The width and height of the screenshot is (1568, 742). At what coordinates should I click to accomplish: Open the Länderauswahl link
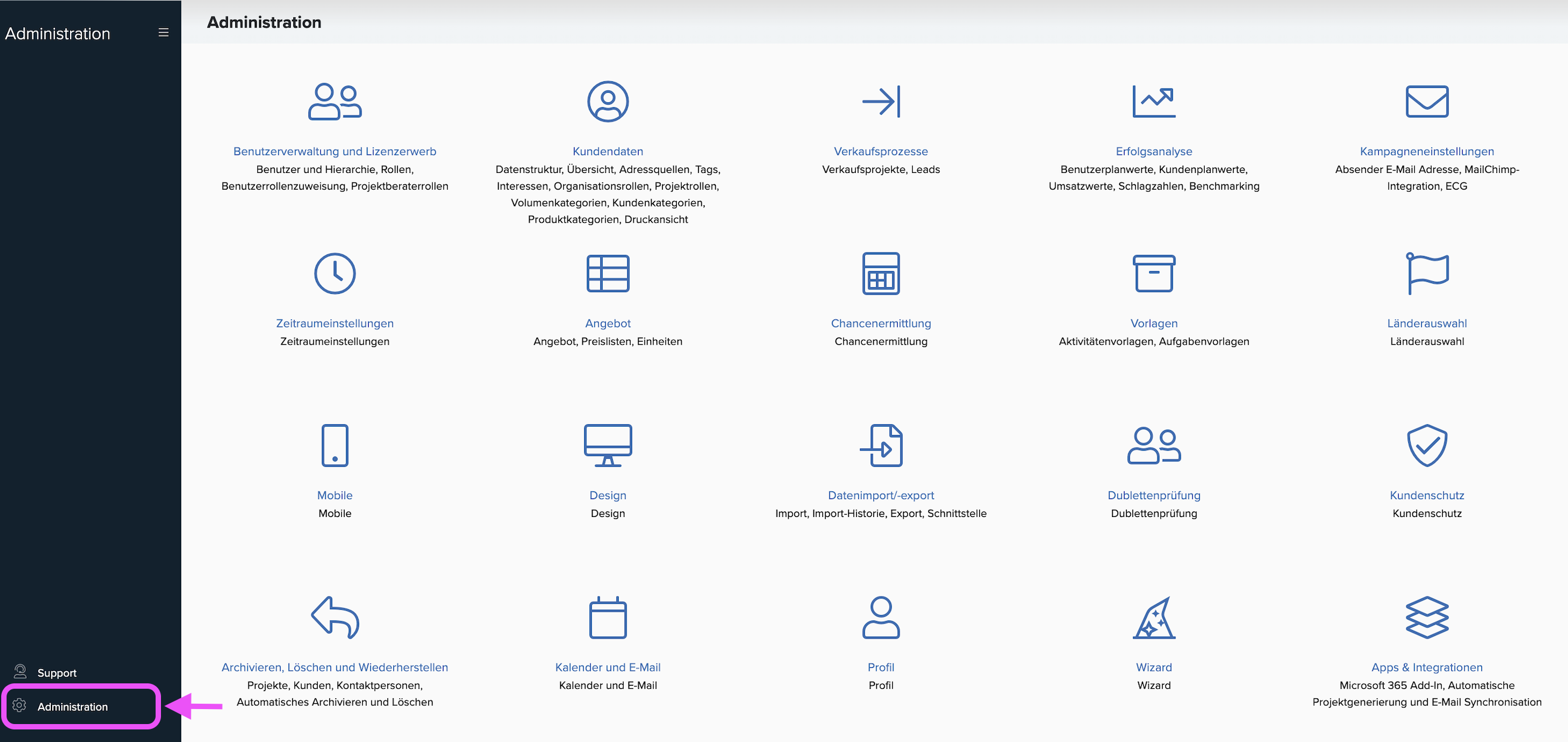coord(1426,324)
